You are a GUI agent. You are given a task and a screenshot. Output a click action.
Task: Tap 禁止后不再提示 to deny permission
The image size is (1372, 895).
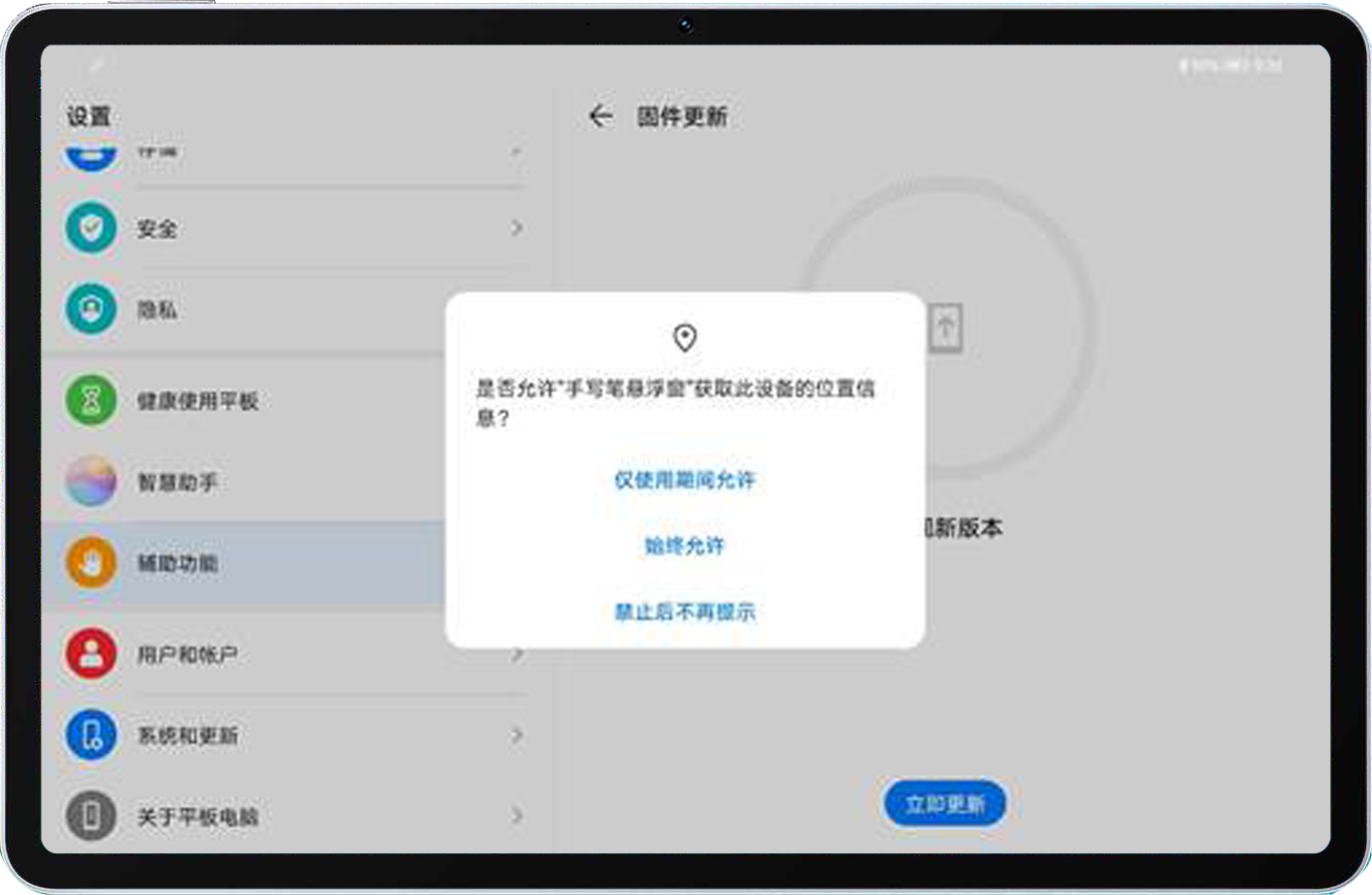coord(685,612)
